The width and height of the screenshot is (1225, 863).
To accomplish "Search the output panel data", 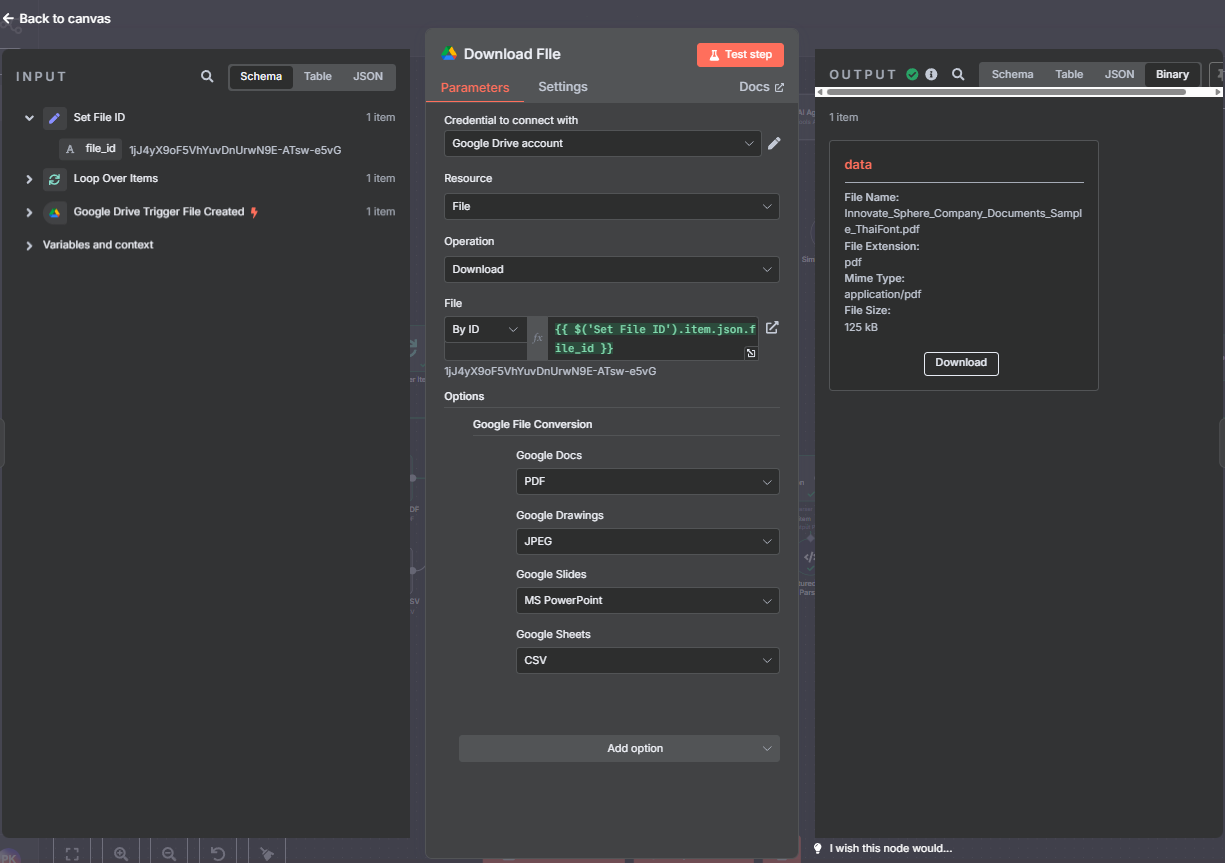I will click(958, 75).
